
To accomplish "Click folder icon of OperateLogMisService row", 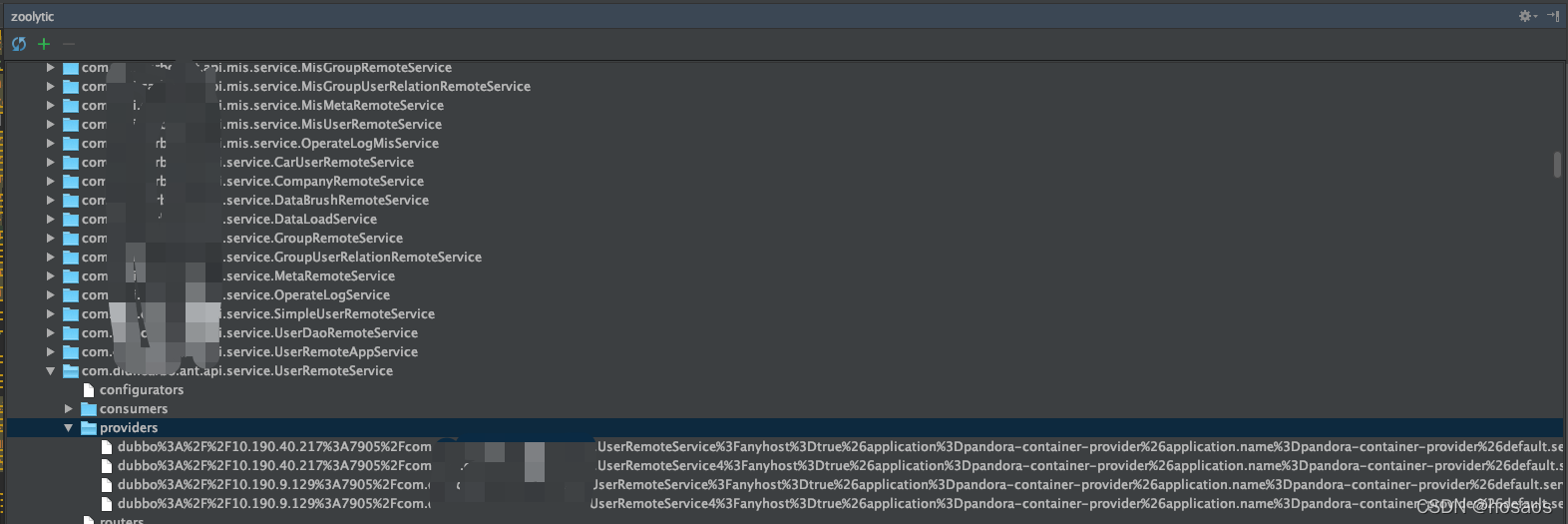I will [71, 144].
